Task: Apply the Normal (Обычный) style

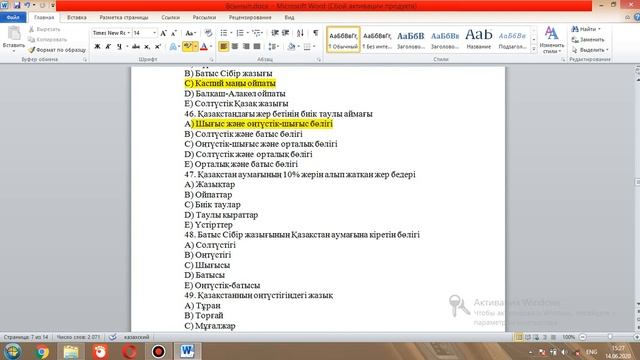Action: 343,40
